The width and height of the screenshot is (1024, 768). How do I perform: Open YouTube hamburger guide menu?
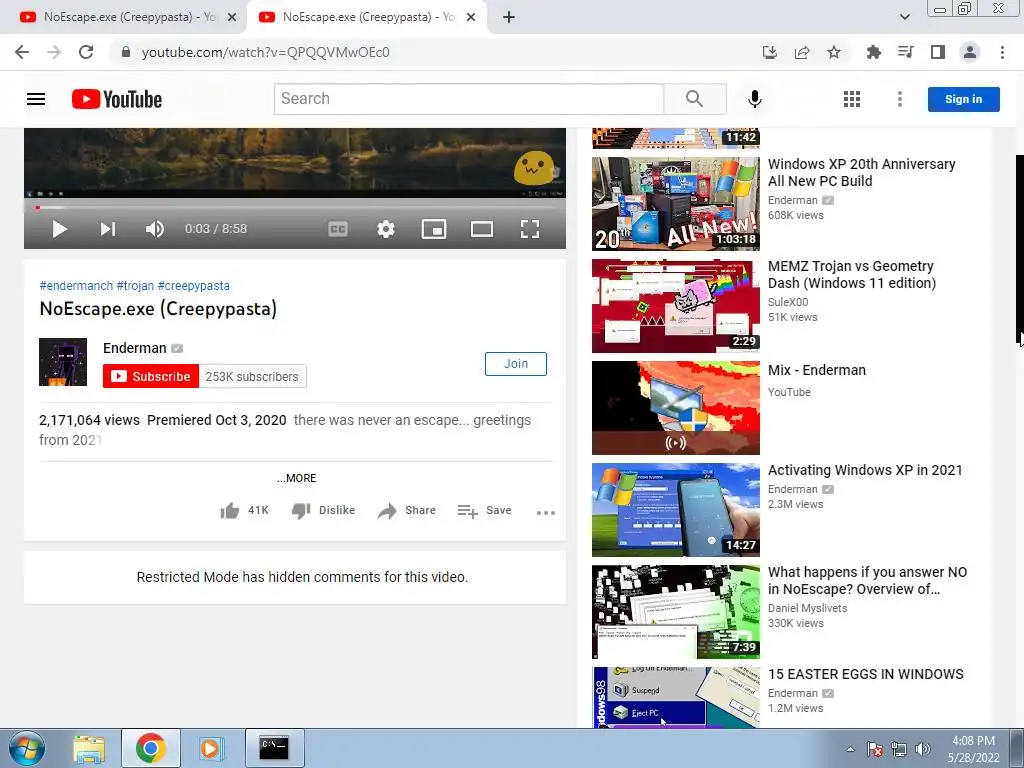[x=36, y=99]
